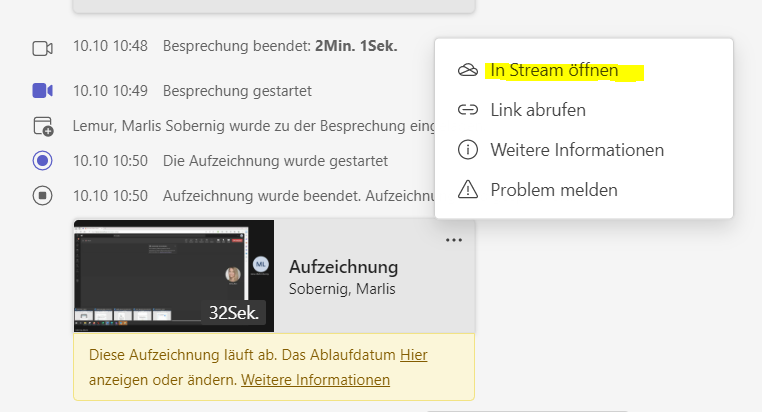762x412 pixels.
Task: Open 'Weitere Informationen' link in yellow banner
Action: [315, 380]
